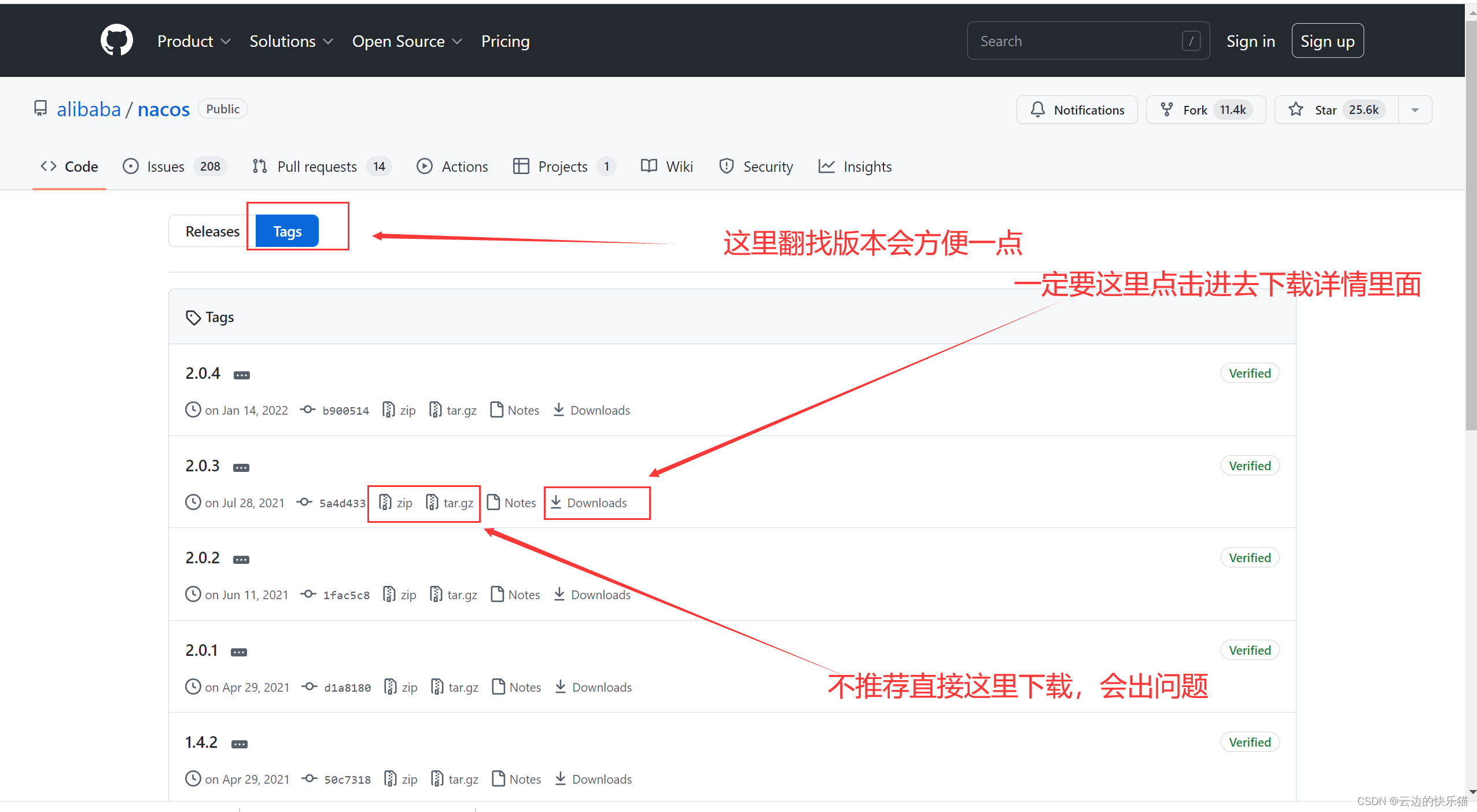Click the Notifications bell button
The width and height of the screenshot is (1477, 812).
1077,110
